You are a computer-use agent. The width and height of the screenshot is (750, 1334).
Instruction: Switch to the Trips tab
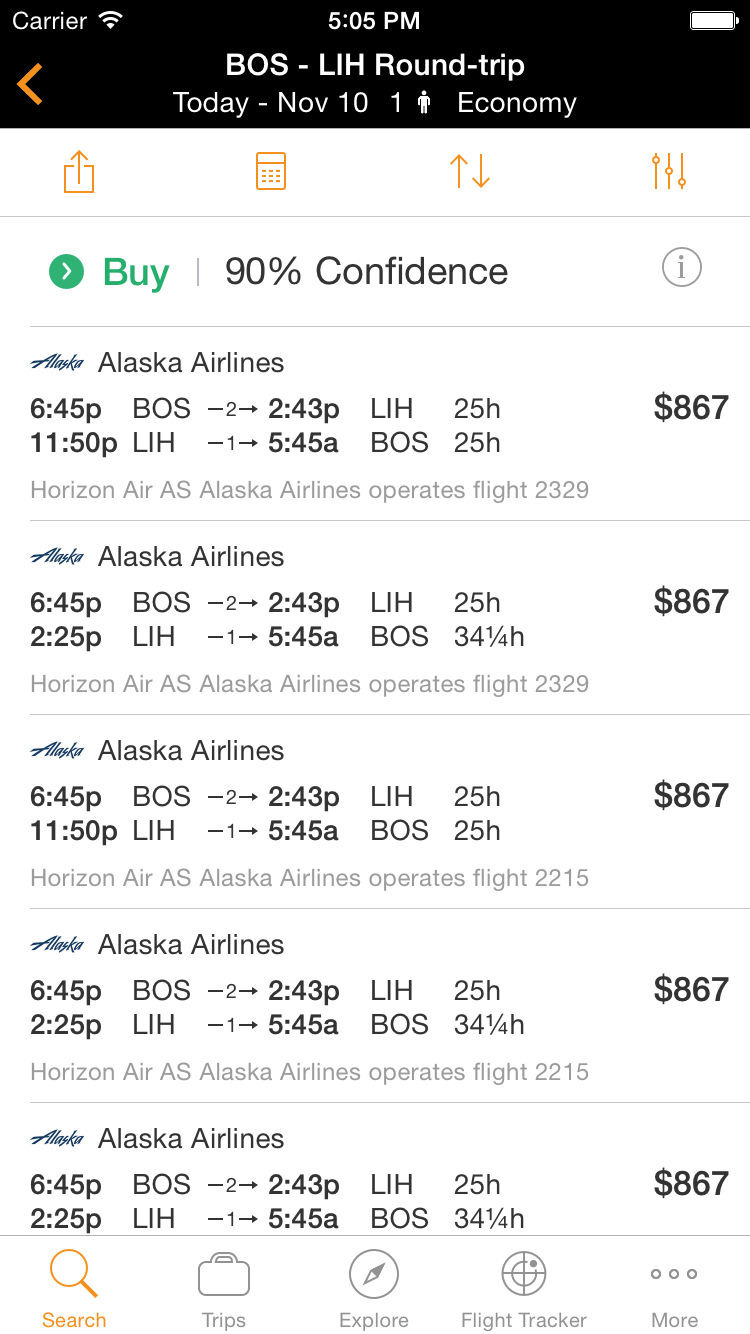pyautogui.click(x=224, y=1290)
